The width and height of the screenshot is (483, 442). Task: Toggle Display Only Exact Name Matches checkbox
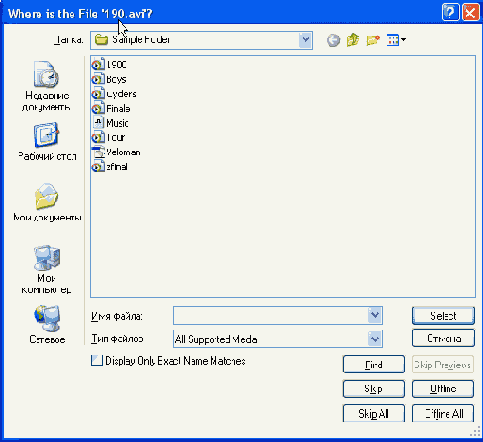97,361
